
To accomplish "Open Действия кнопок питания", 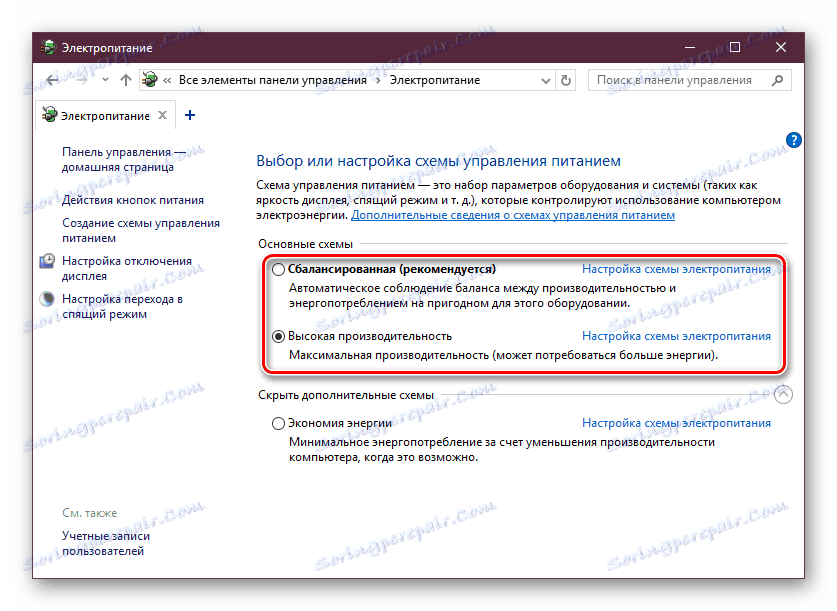I will pos(133,200).
